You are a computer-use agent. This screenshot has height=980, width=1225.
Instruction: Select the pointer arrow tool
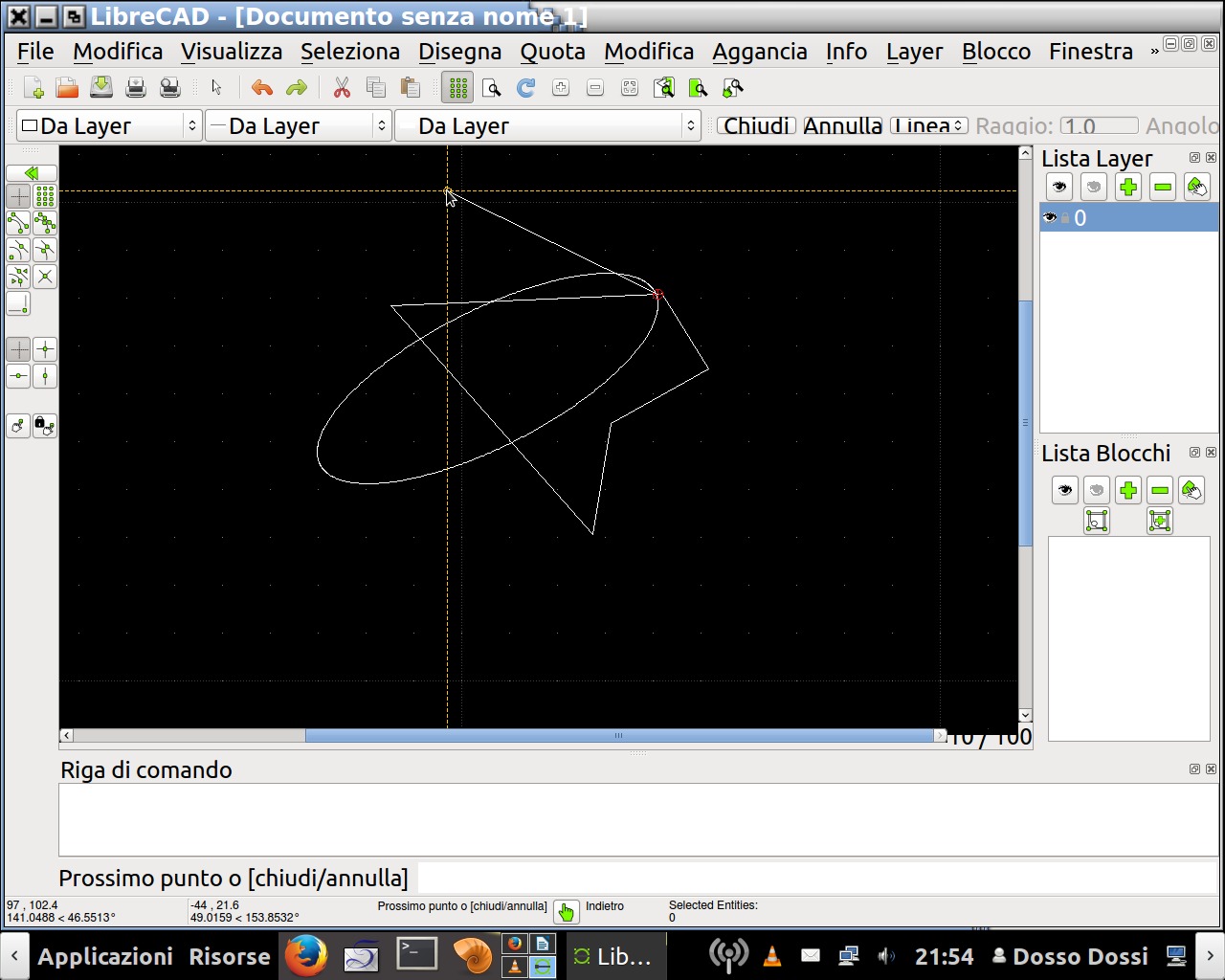click(x=216, y=88)
